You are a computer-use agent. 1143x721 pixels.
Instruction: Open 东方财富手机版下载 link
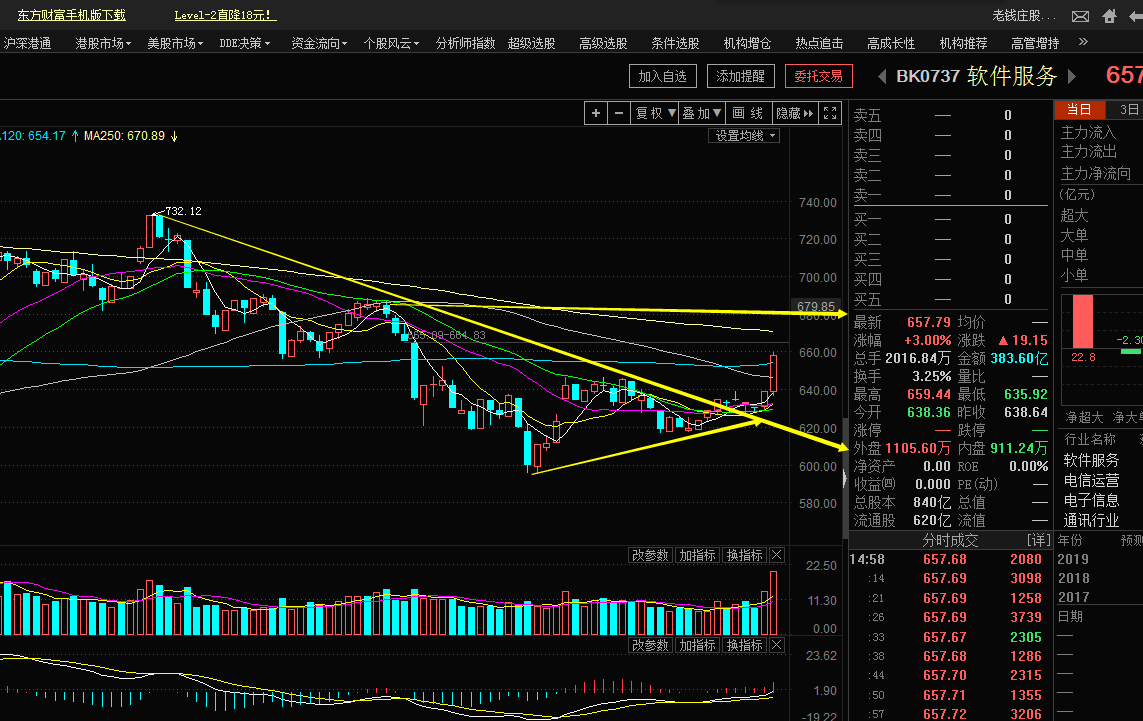[x=71, y=15]
